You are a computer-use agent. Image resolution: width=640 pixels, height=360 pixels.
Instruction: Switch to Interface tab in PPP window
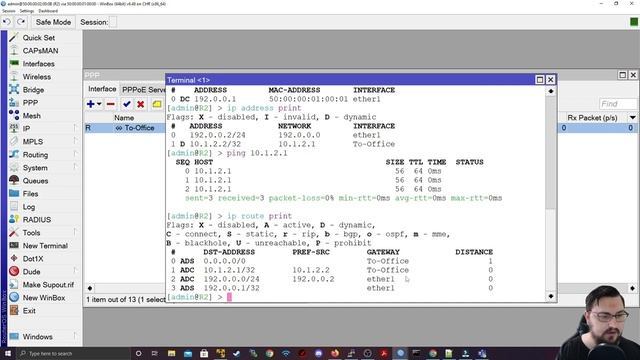[102, 89]
